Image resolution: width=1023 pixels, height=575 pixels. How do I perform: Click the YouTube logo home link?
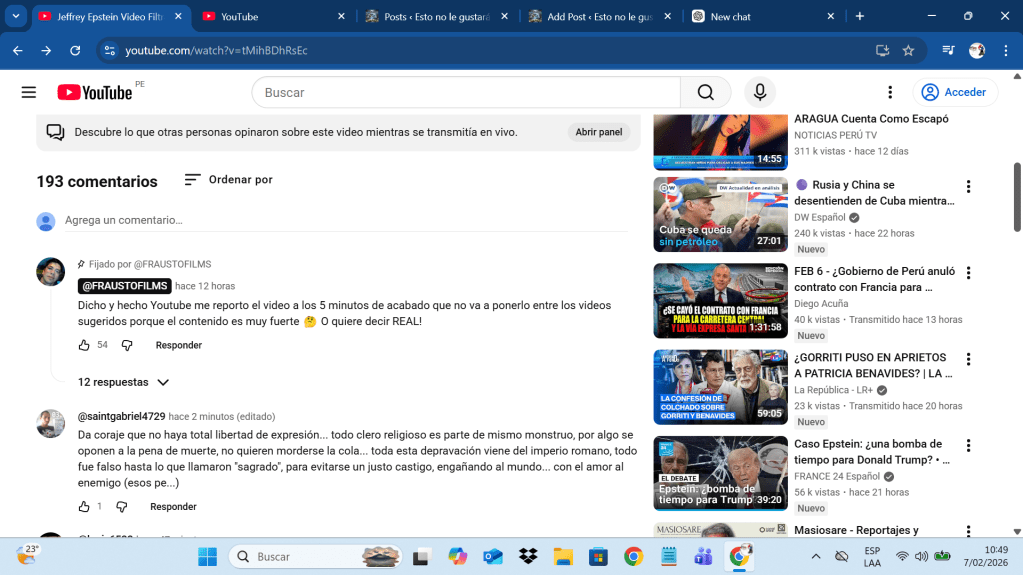click(95, 92)
